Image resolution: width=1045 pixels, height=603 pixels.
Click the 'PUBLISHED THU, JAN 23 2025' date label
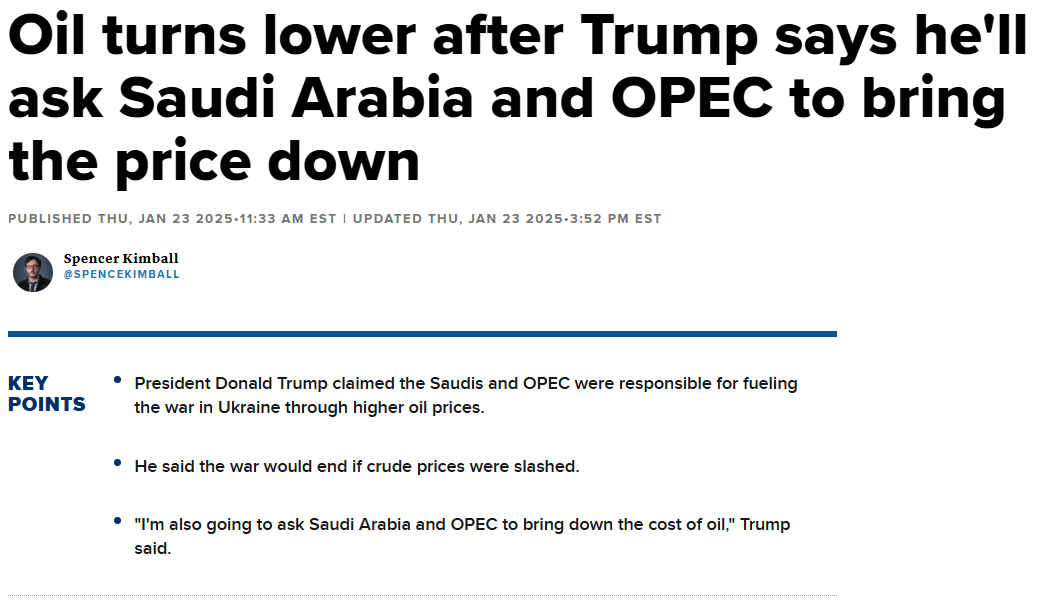pos(121,219)
